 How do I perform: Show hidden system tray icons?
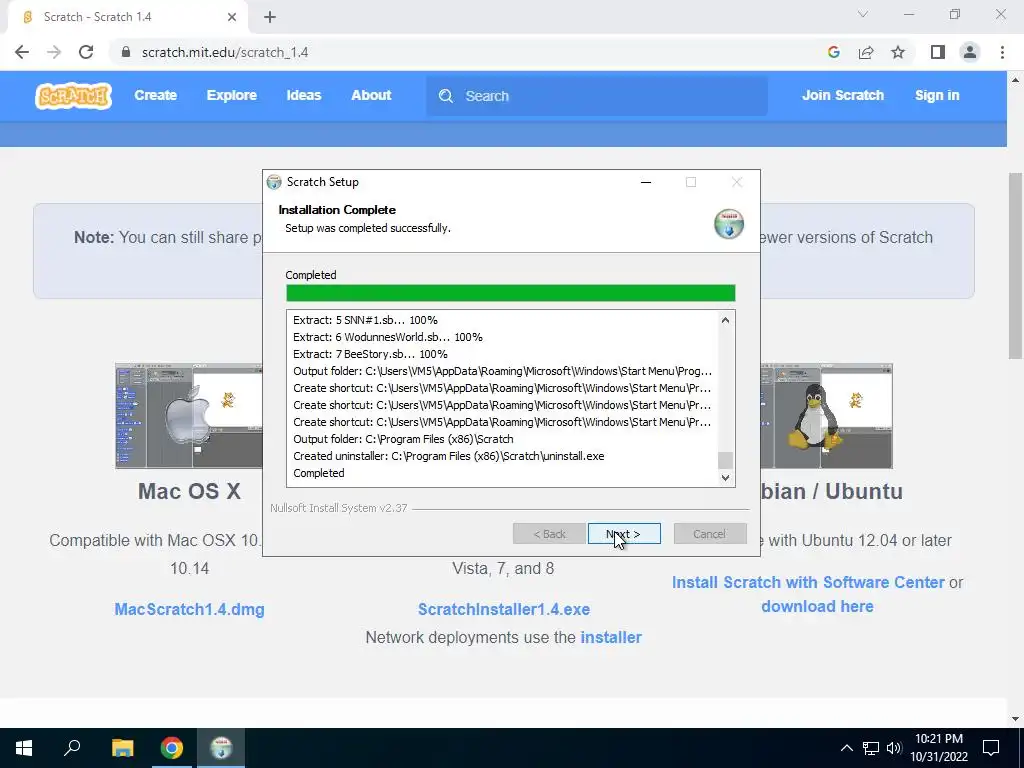click(846, 748)
